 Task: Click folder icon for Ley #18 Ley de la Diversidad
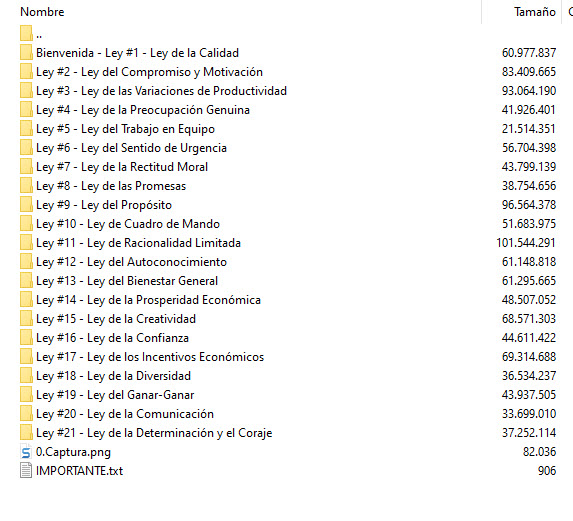[26, 375]
